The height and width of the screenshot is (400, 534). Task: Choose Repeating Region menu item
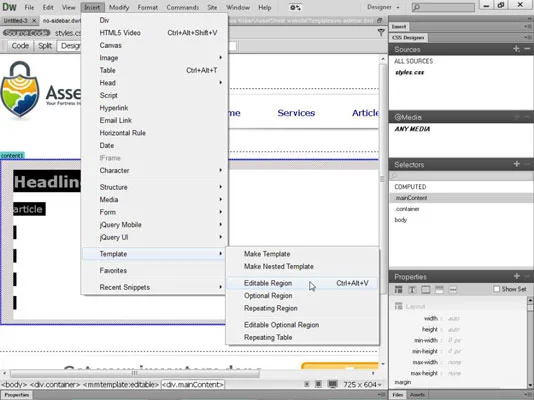[302, 308]
